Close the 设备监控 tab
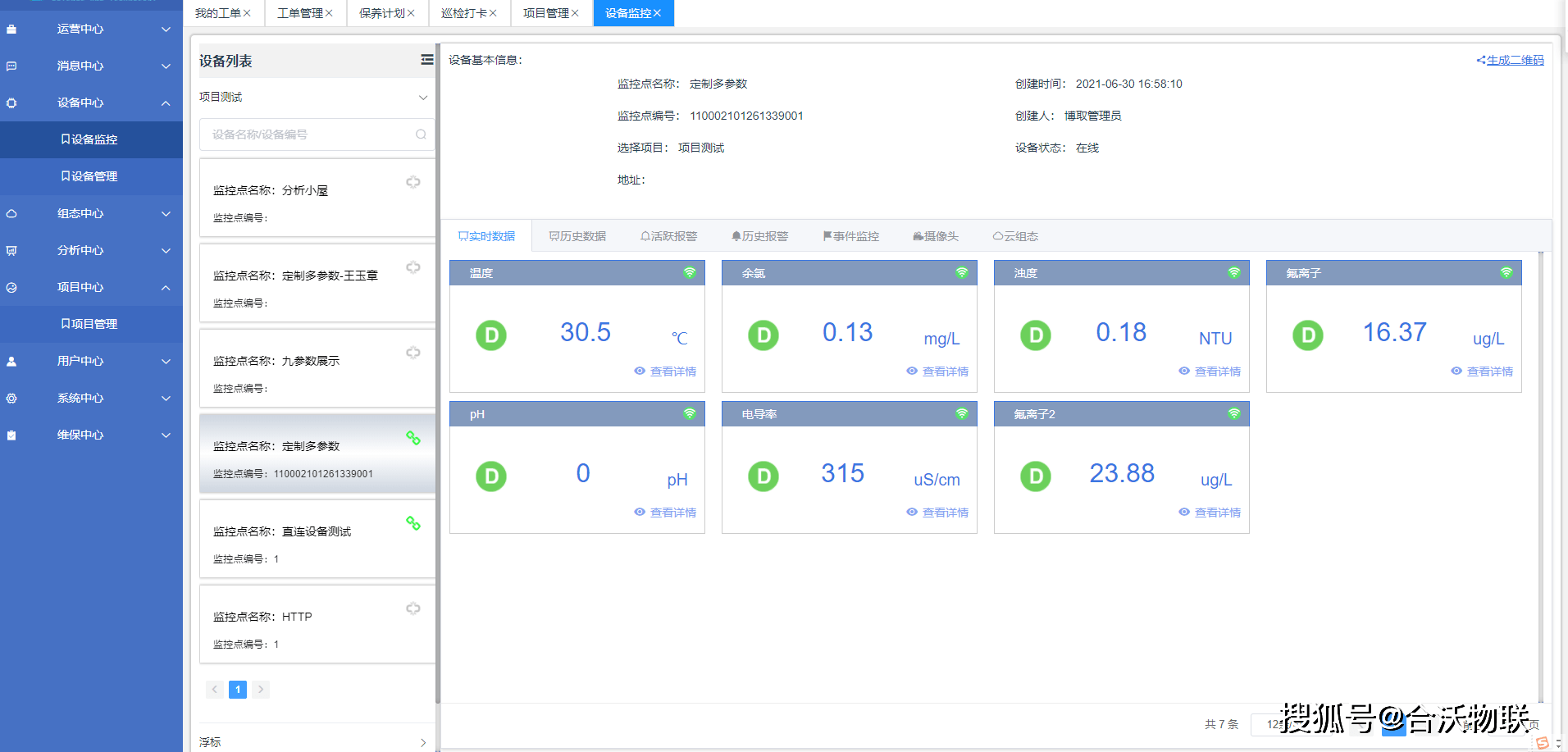The image size is (1568, 752). point(657,13)
